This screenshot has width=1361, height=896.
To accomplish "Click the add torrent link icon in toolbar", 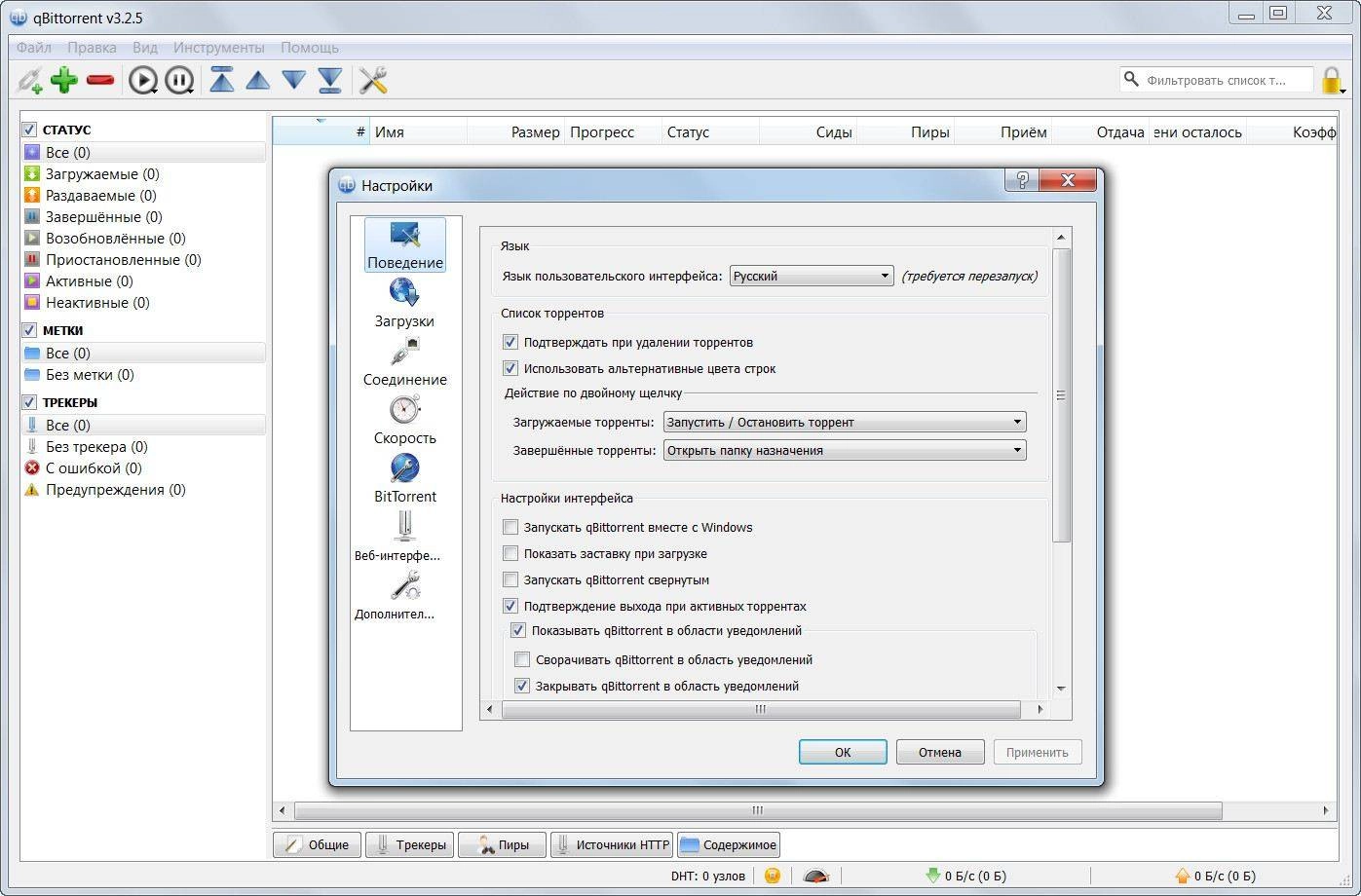I will [x=30, y=81].
